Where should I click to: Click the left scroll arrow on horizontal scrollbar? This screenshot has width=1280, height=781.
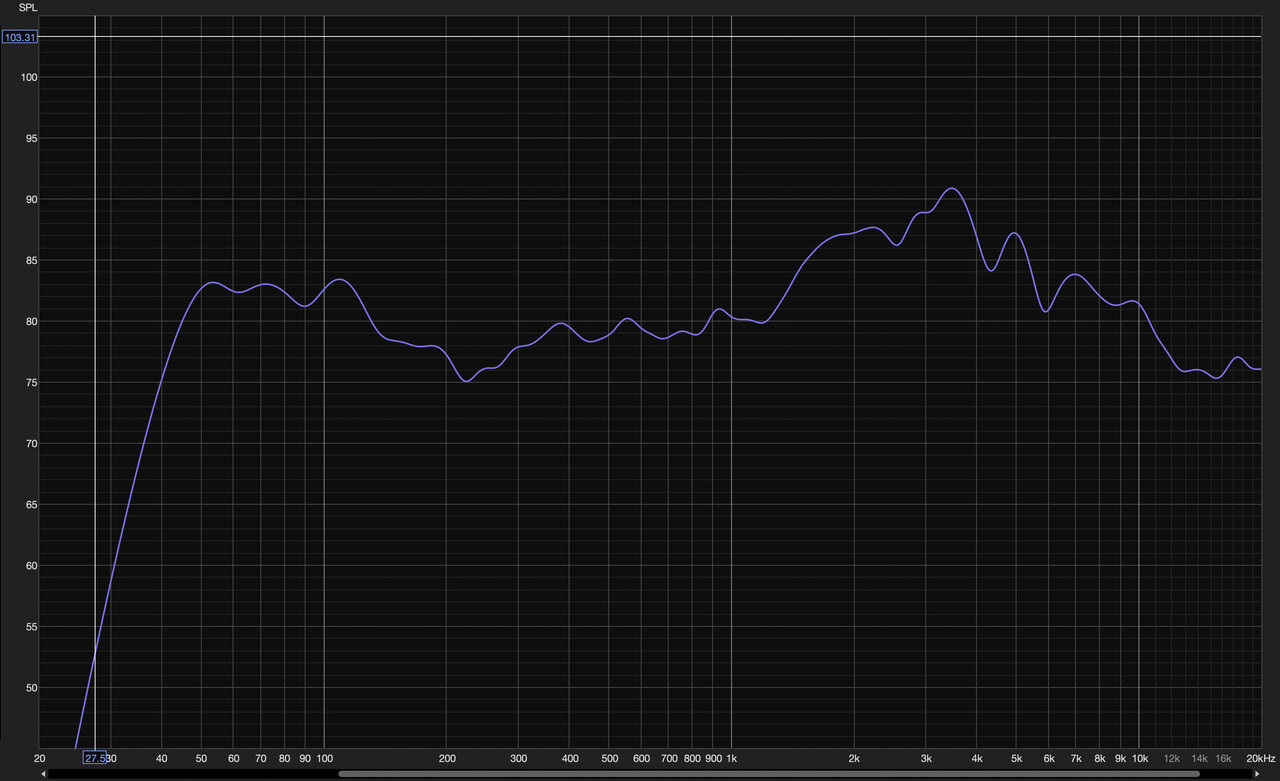(x=42, y=774)
